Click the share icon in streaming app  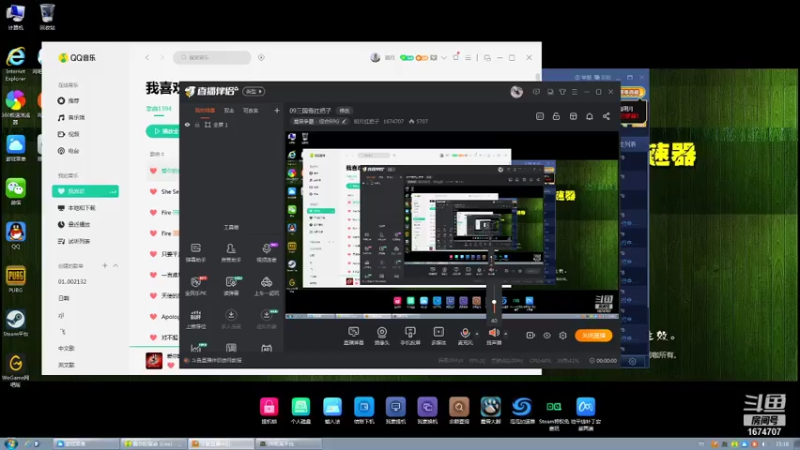(606, 116)
